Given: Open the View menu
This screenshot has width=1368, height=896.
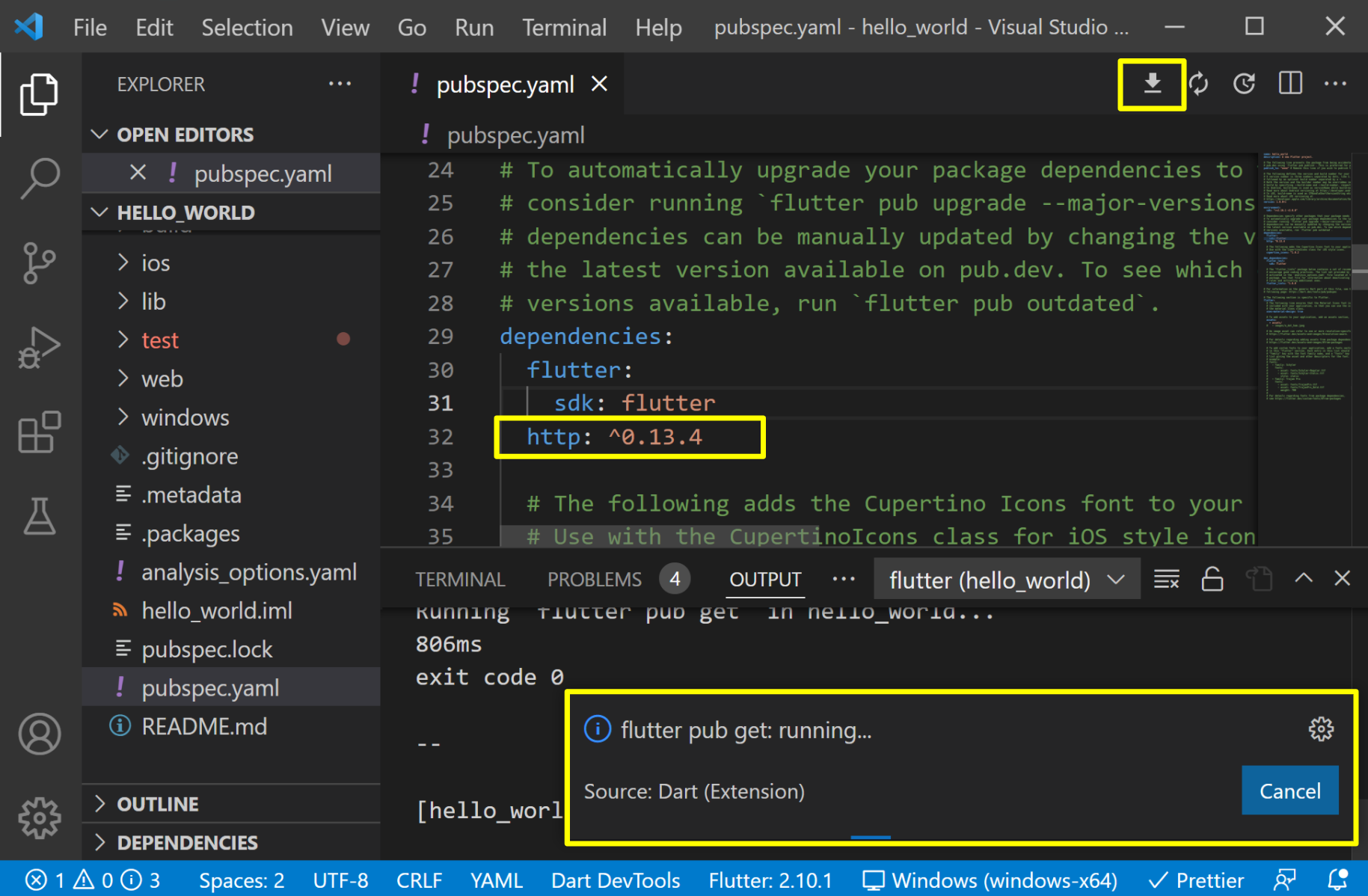Looking at the screenshot, I should click(x=345, y=28).
